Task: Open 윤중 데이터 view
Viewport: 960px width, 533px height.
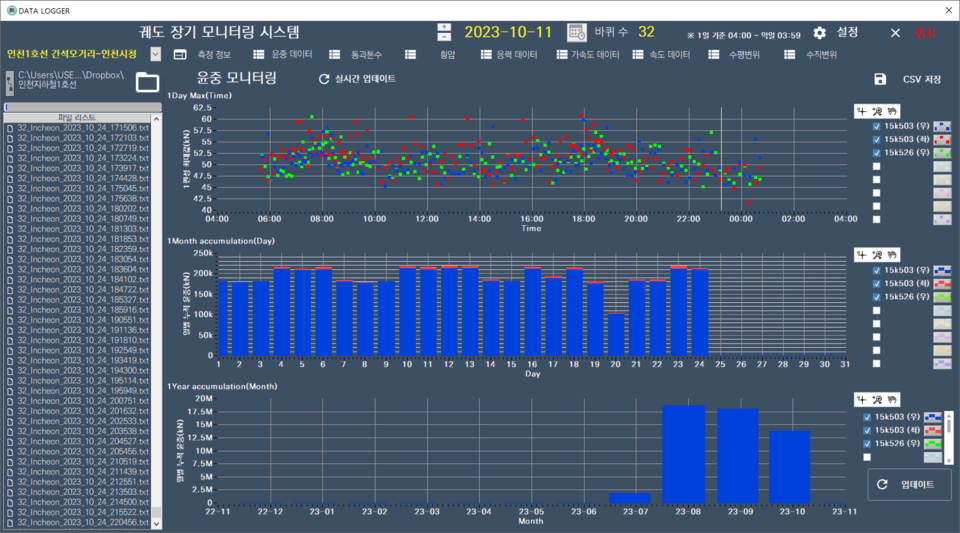Action: pos(291,54)
